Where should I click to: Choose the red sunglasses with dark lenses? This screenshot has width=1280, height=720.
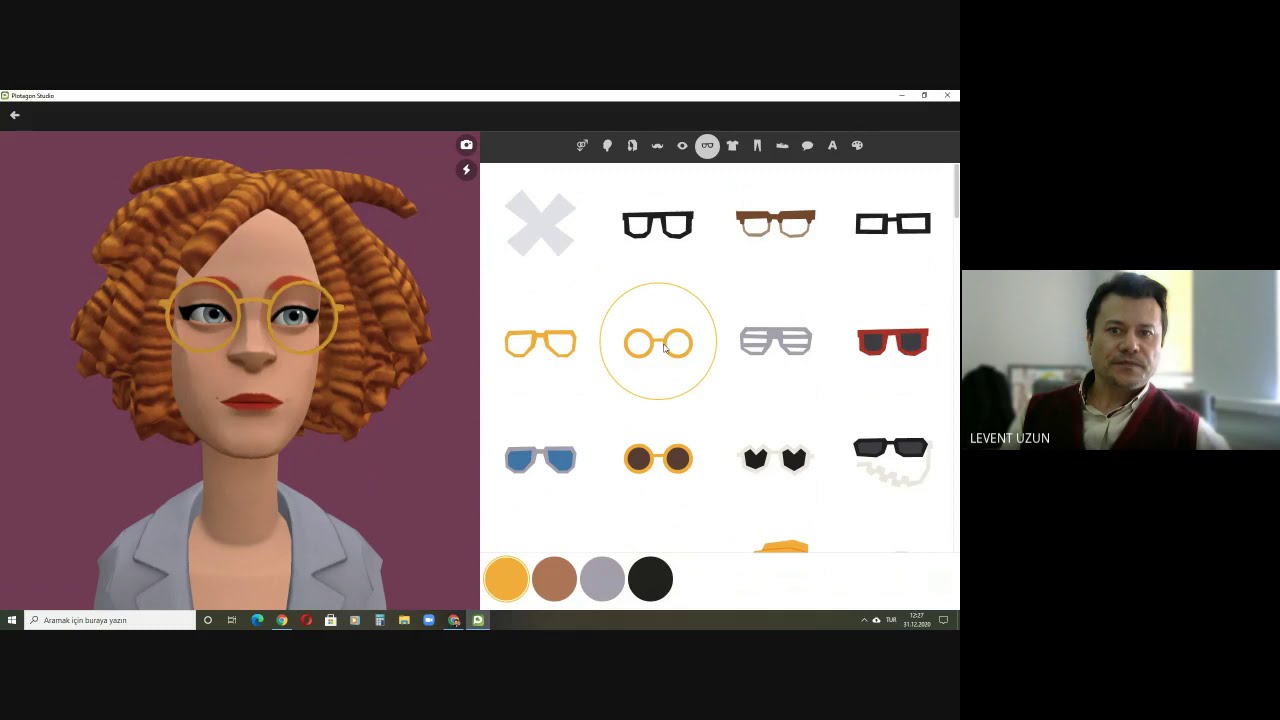coord(893,342)
